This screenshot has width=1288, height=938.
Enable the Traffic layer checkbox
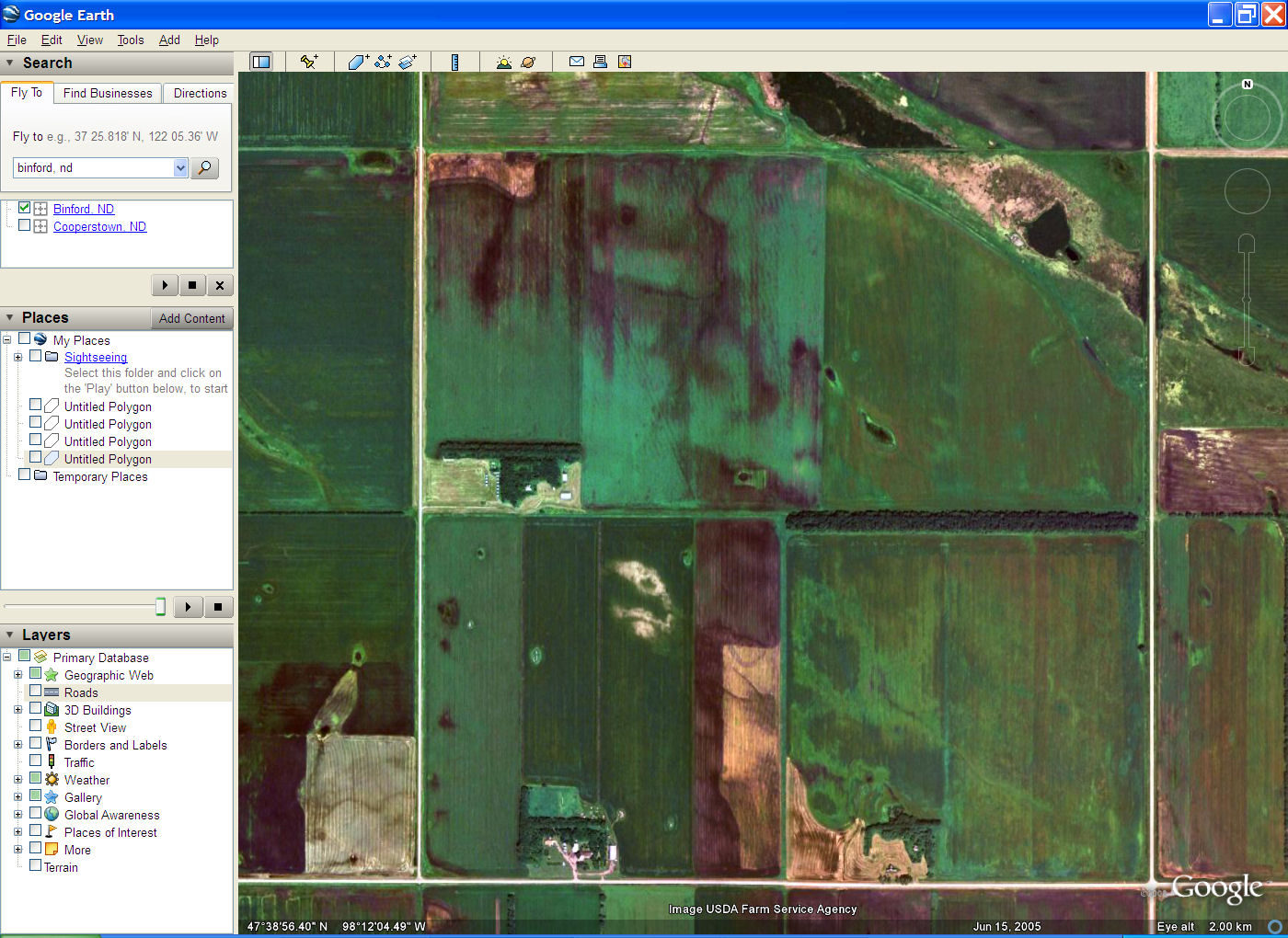pos(35,761)
